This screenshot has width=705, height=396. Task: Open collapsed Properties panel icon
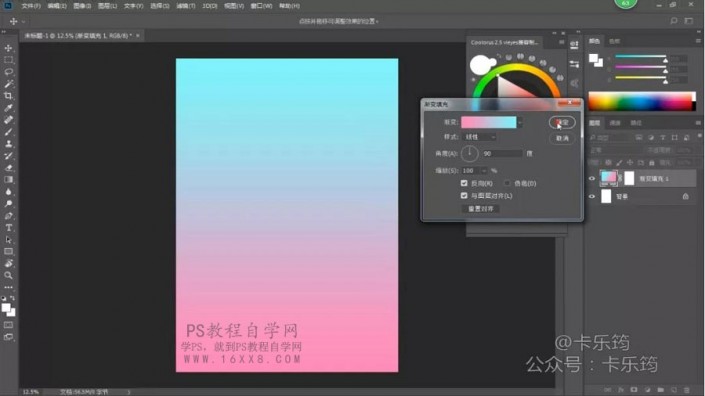coord(574,44)
